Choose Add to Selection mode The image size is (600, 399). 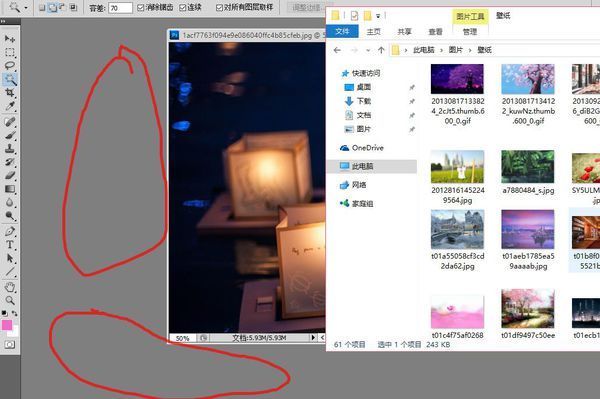pos(52,7)
